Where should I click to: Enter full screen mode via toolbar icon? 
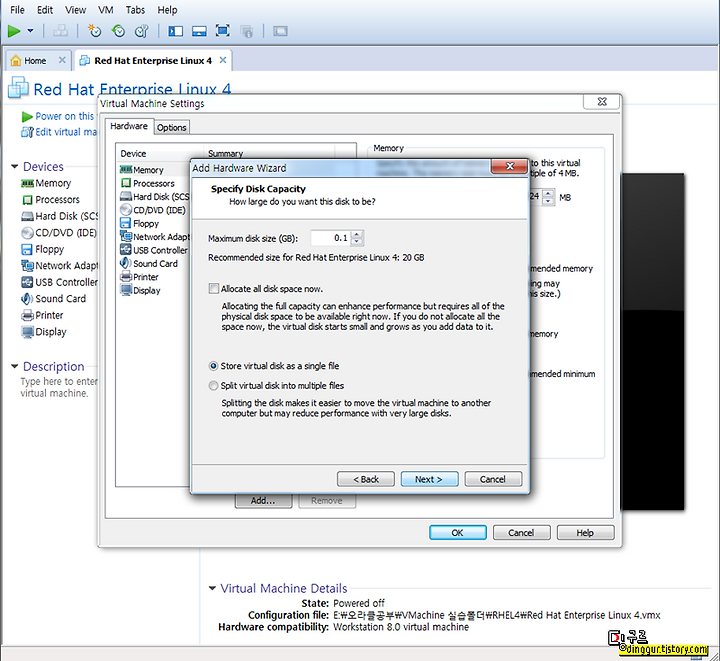[x=223, y=31]
